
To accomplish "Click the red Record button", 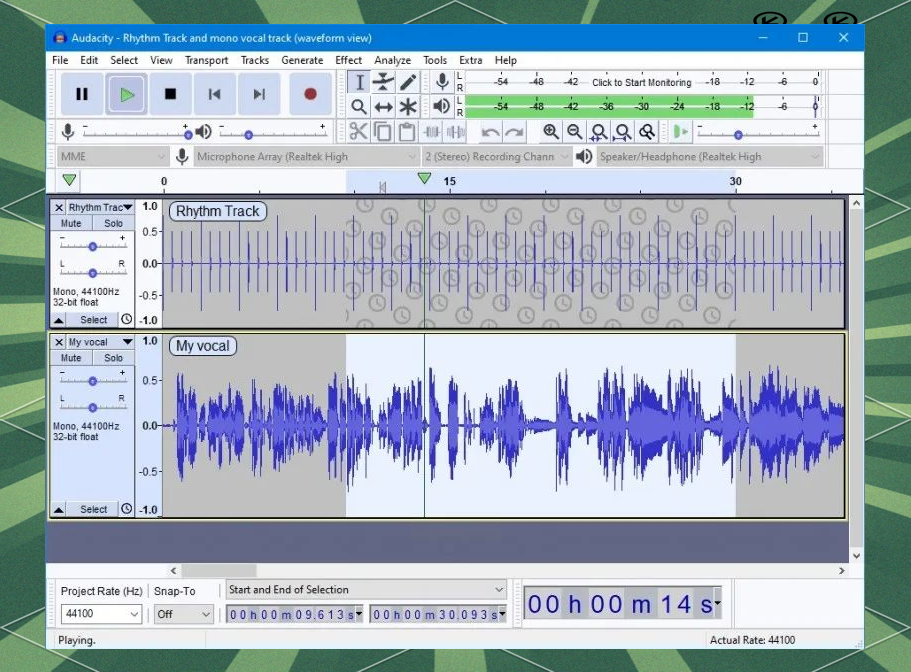I will tap(310, 94).
